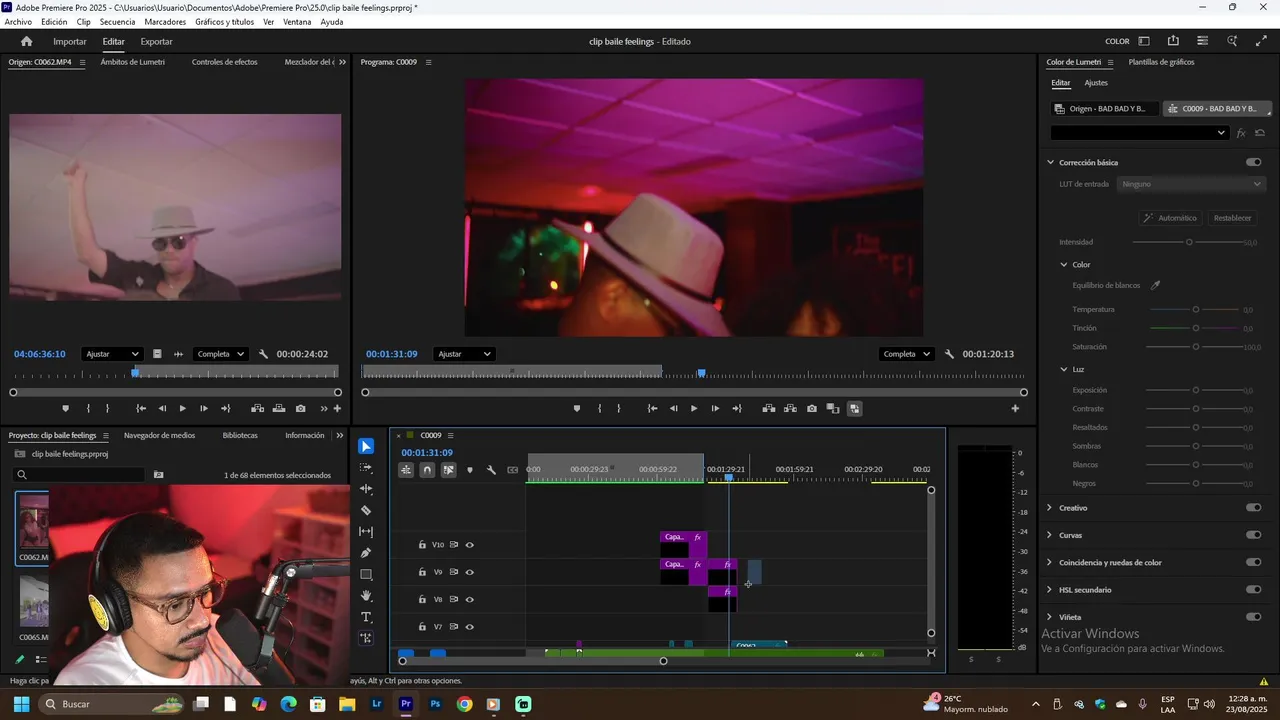Click Exportar in top header
Screen dimensions: 1280x720
click(x=156, y=42)
